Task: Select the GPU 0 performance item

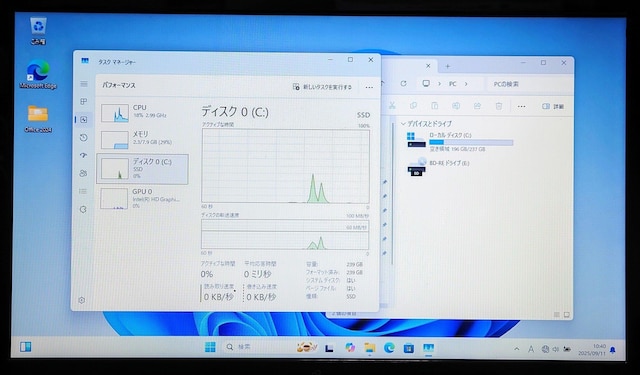Action: click(142, 198)
